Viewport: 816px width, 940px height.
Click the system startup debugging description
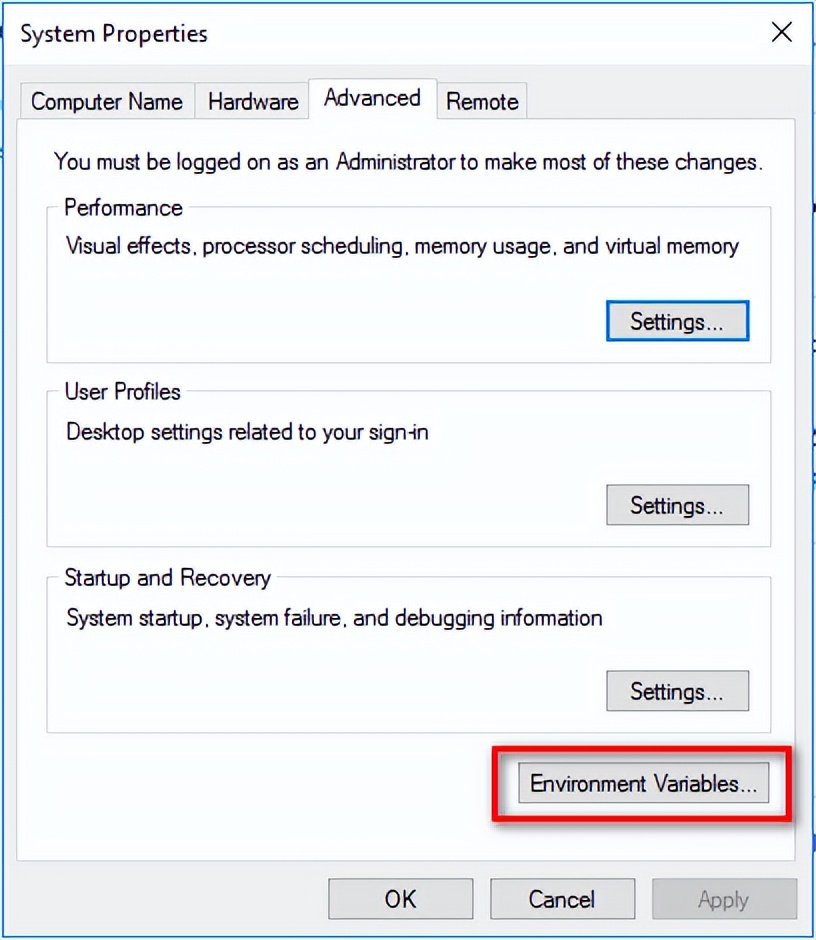pyautogui.click(x=334, y=618)
